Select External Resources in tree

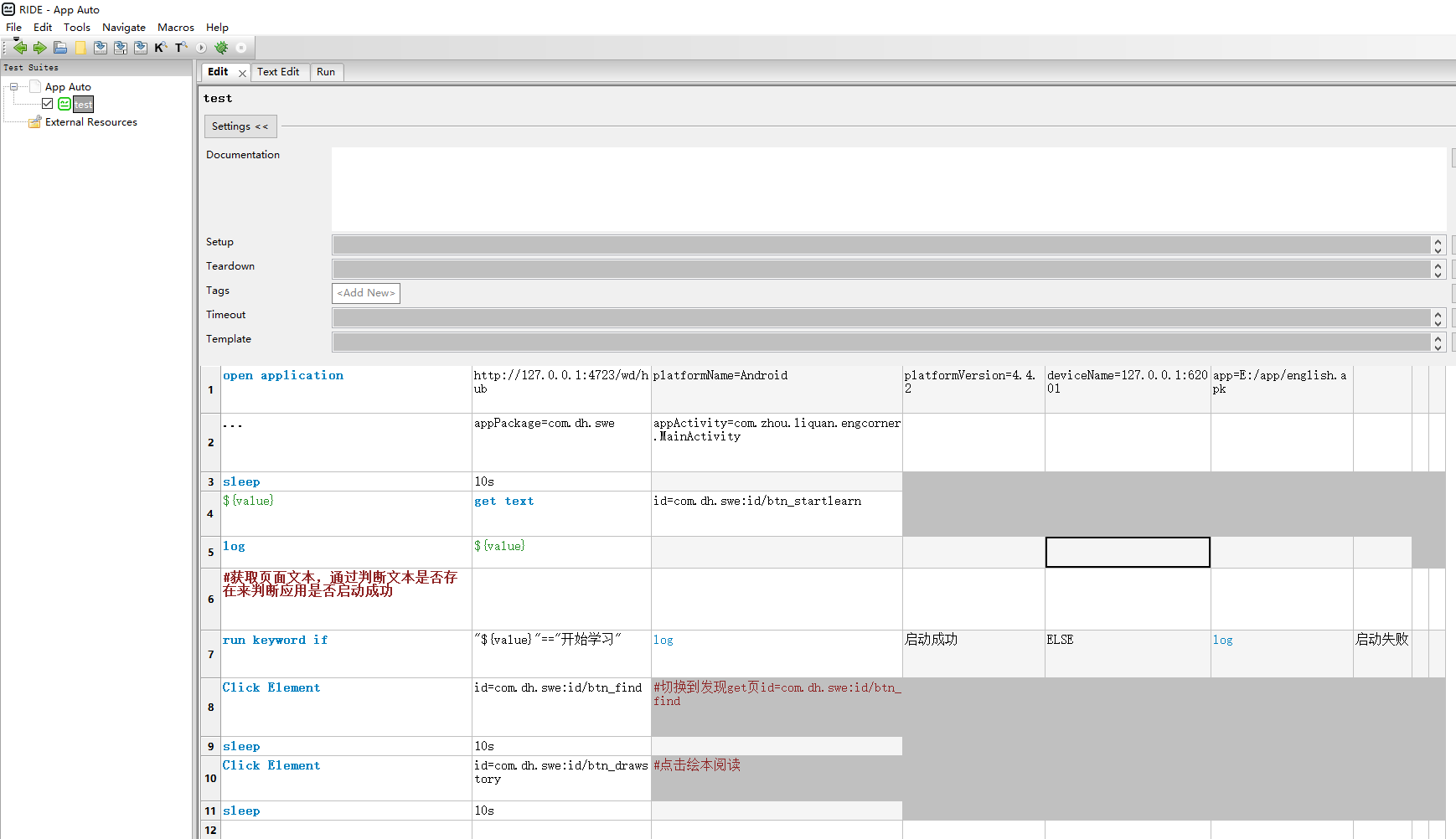[x=91, y=122]
